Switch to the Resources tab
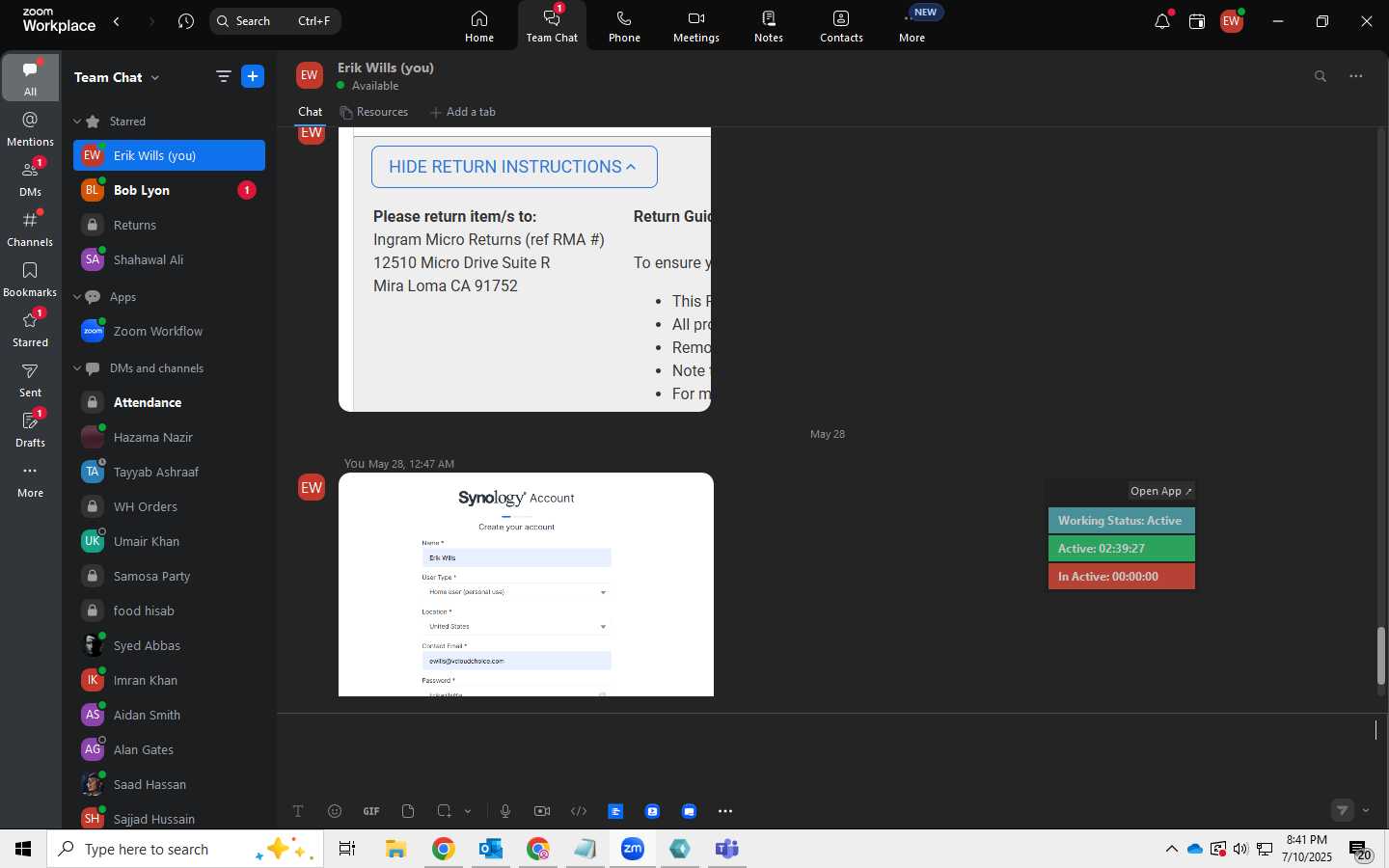The height and width of the screenshot is (868, 1389). (x=374, y=112)
